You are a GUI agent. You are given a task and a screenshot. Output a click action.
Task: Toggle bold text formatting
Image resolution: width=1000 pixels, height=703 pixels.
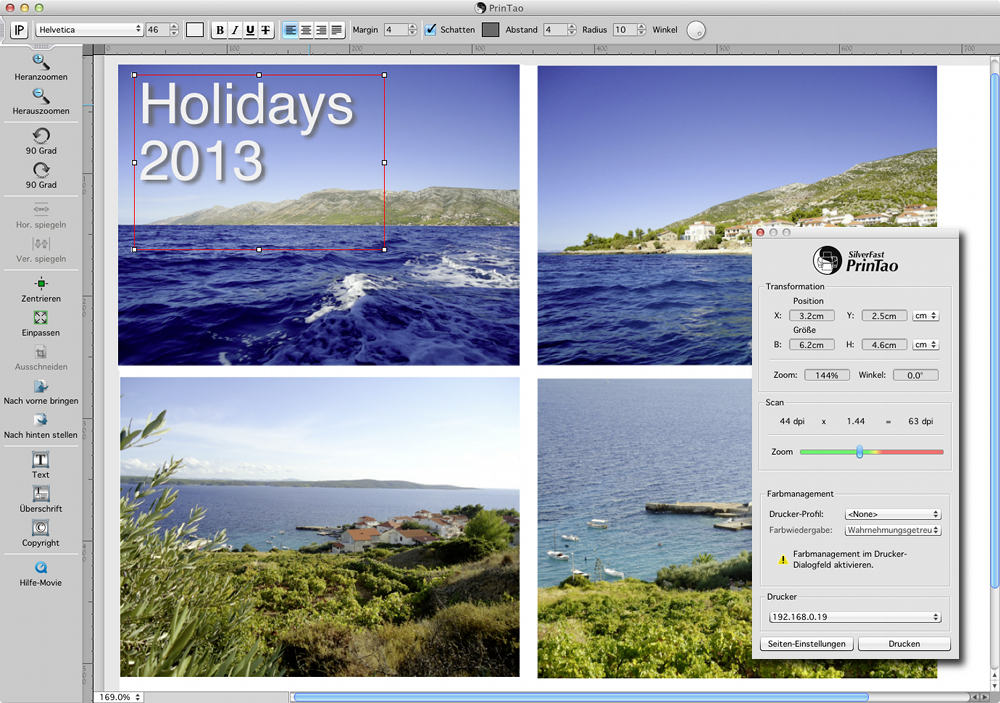pos(220,30)
